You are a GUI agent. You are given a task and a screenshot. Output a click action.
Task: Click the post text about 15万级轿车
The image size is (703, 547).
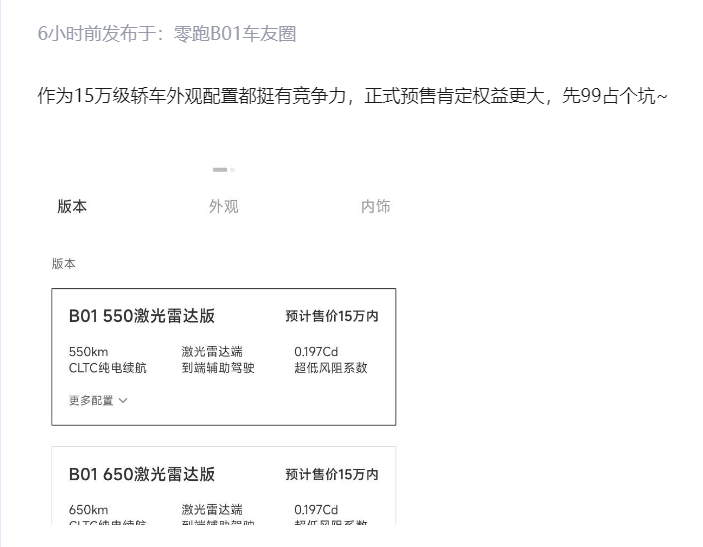352,96
